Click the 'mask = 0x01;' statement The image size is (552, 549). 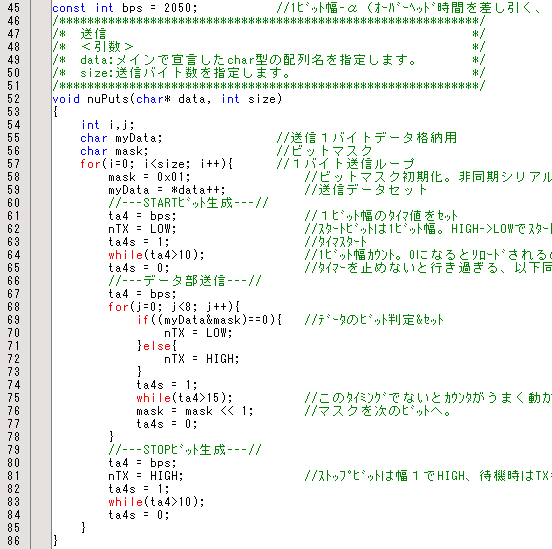coord(150,177)
